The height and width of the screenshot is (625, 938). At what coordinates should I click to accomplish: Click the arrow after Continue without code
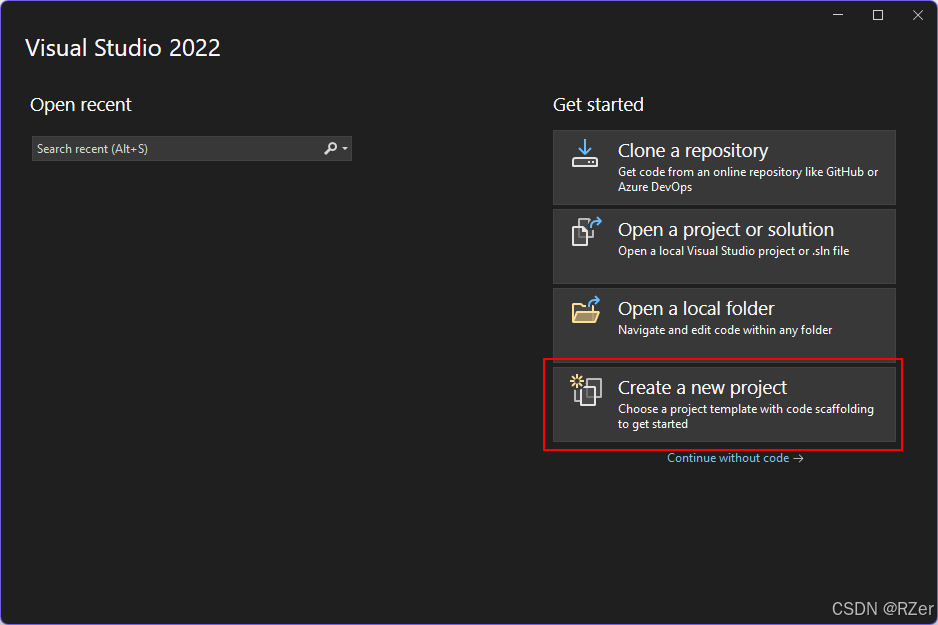click(x=798, y=459)
